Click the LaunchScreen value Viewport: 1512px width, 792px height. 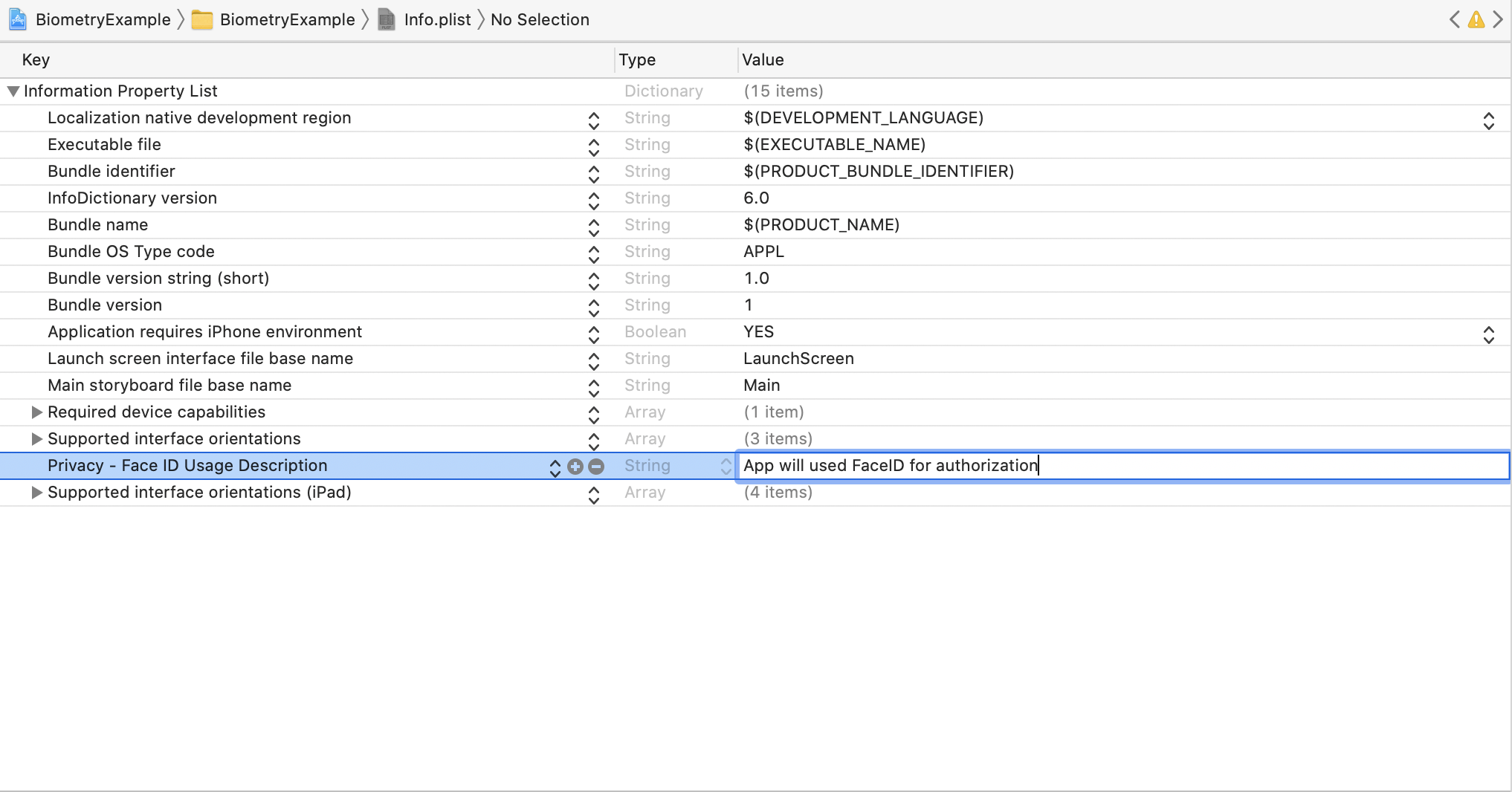(x=798, y=359)
